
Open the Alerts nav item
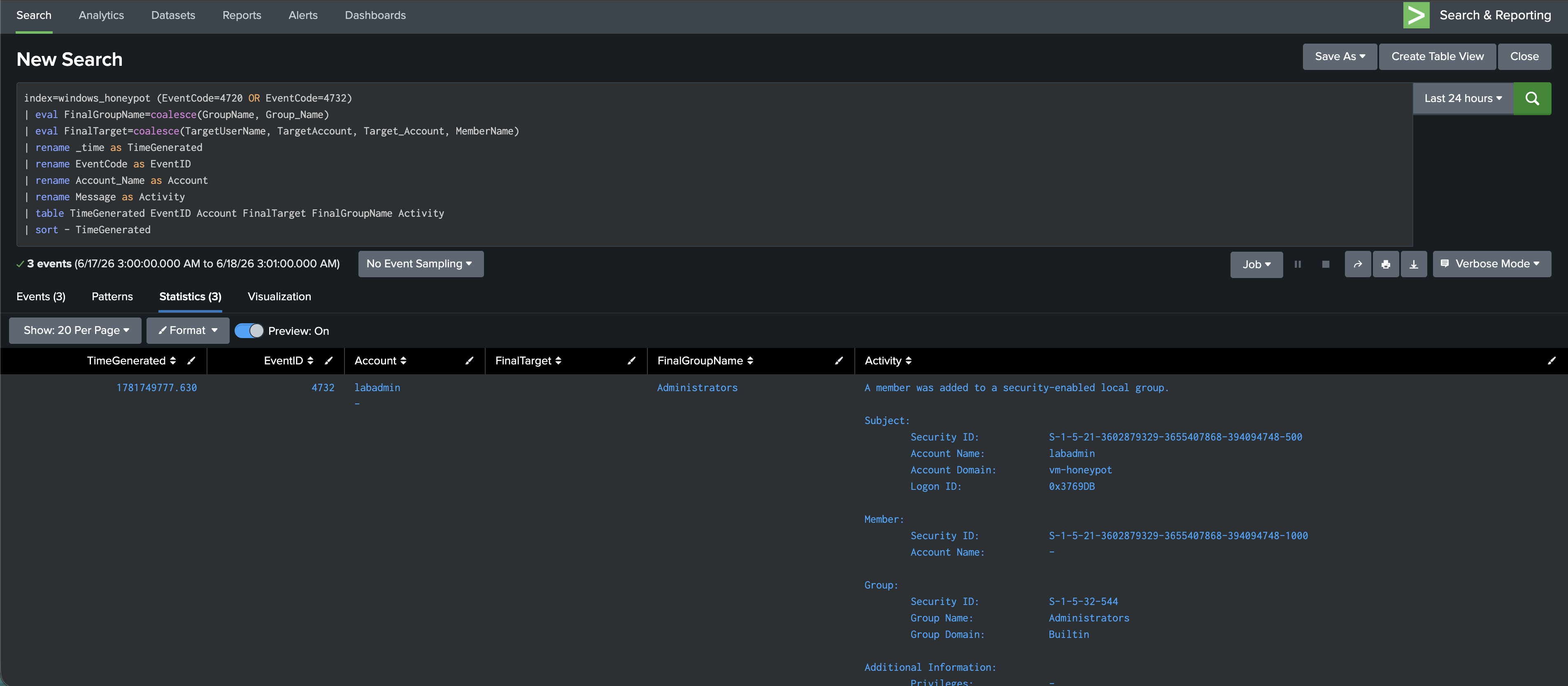(x=303, y=15)
